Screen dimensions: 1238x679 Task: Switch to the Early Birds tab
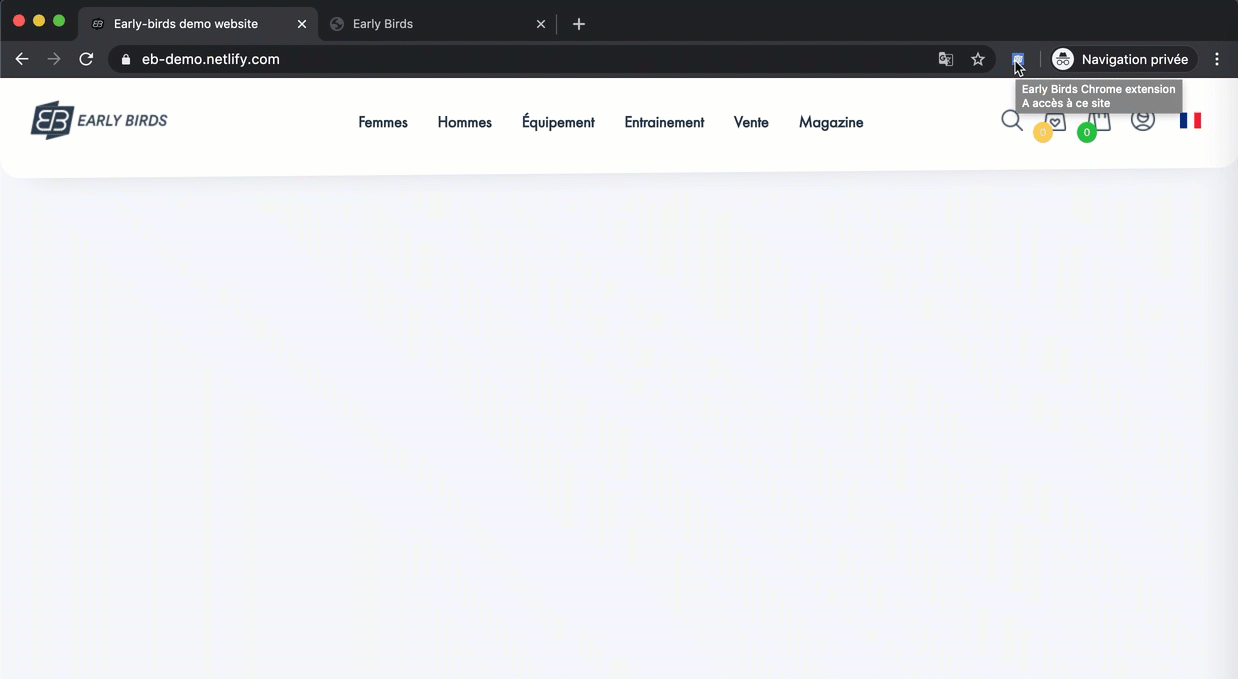(437, 24)
